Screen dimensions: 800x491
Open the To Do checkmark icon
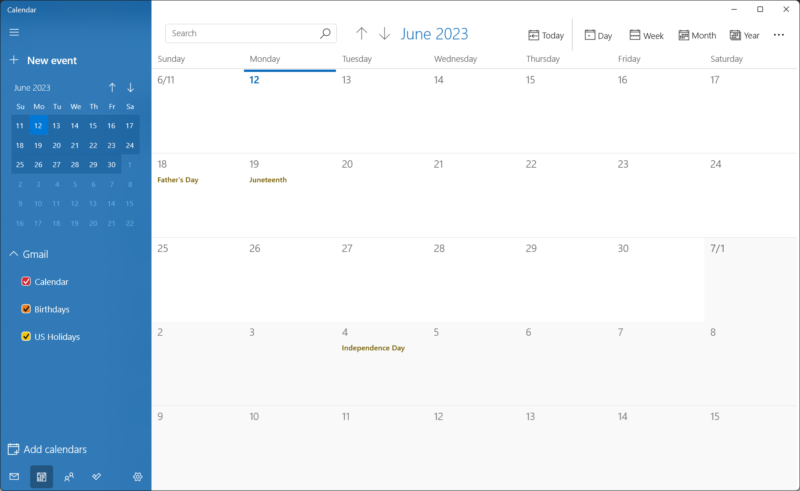click(97, 477)
